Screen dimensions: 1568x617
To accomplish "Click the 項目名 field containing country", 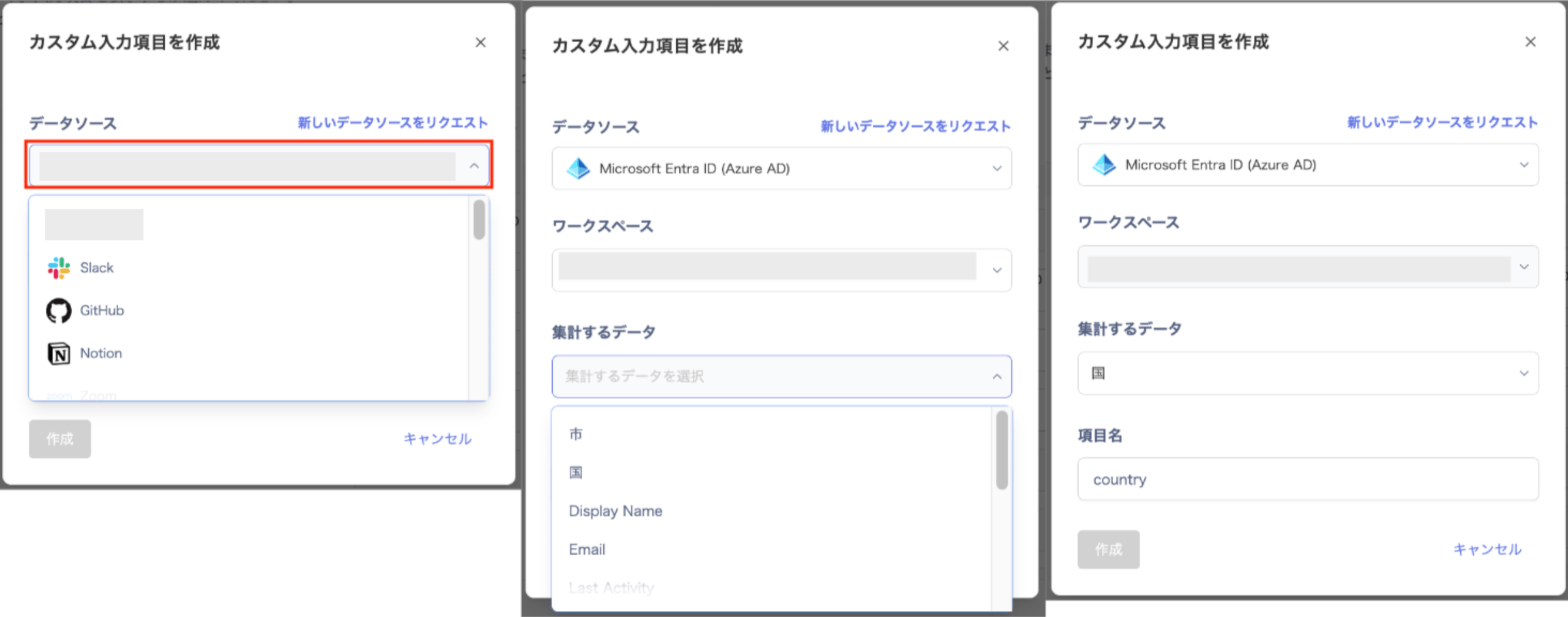I will pyautogui.click(x=1308, y=479).
